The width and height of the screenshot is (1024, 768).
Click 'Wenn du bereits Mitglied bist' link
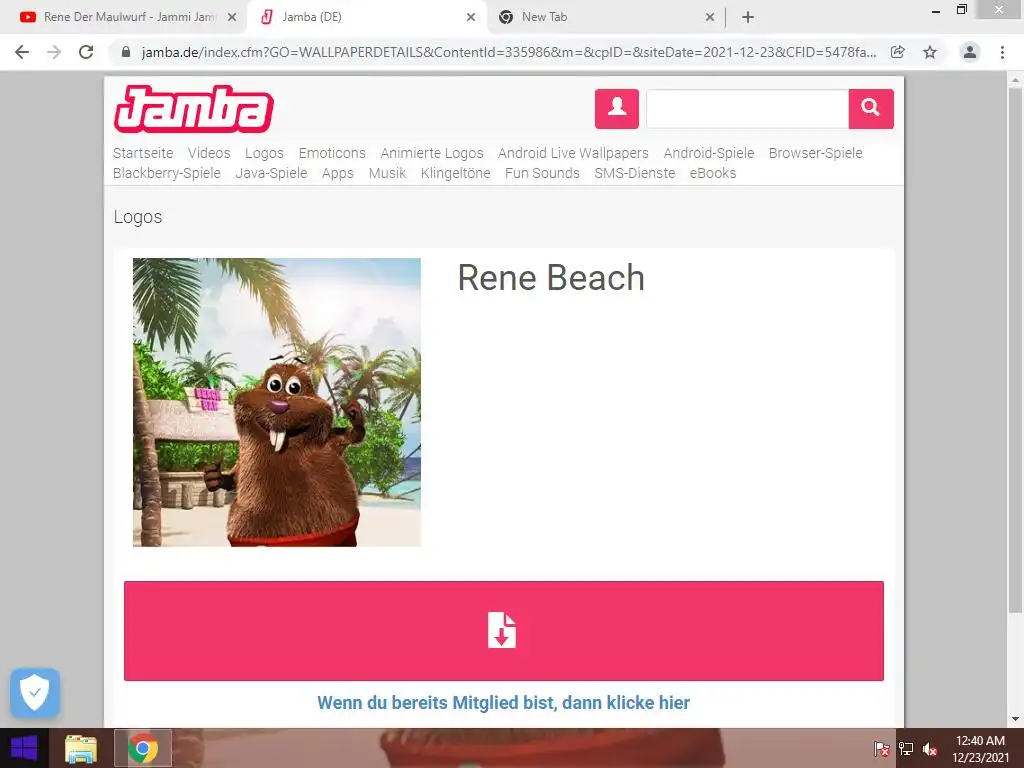pyautogui.click(x=504, y=703)
